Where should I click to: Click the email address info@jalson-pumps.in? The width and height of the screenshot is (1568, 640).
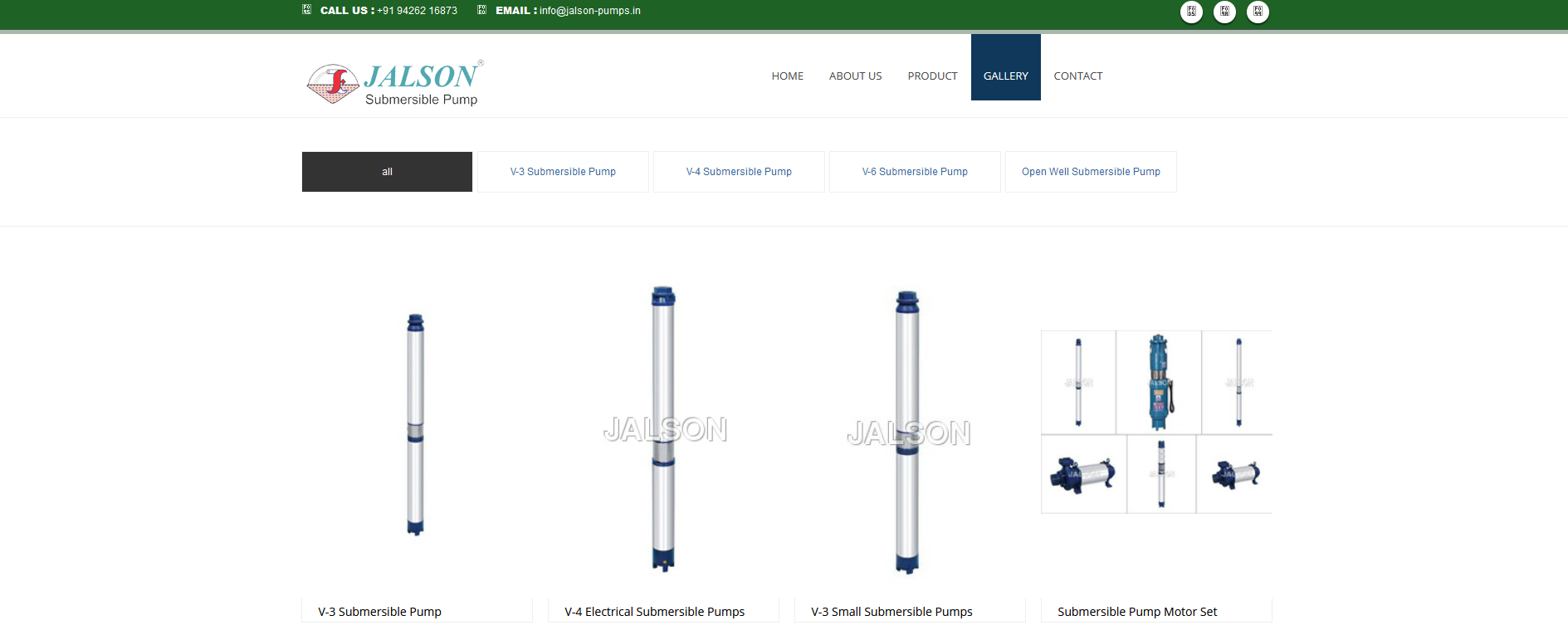pos(589,11)
